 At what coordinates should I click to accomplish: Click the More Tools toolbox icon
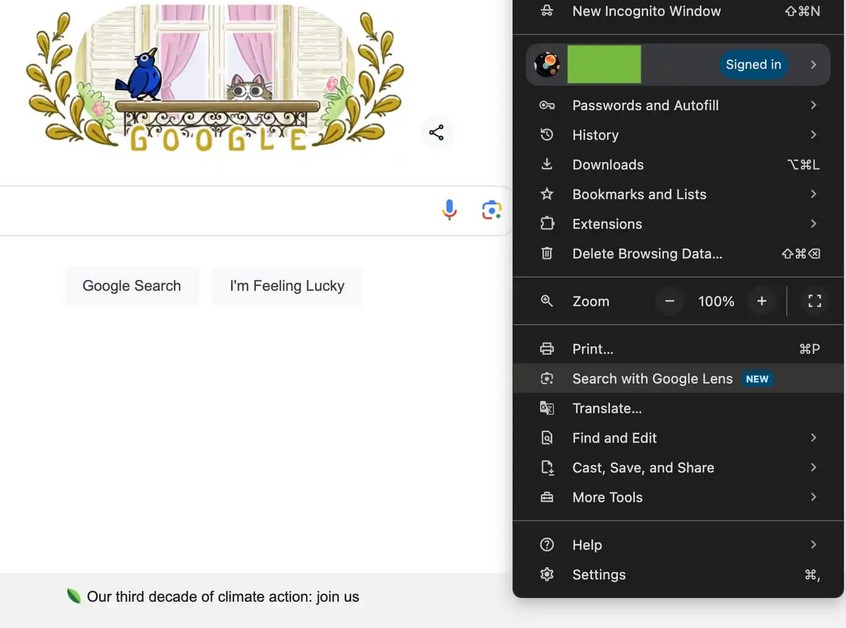click(x=547, y=497)
